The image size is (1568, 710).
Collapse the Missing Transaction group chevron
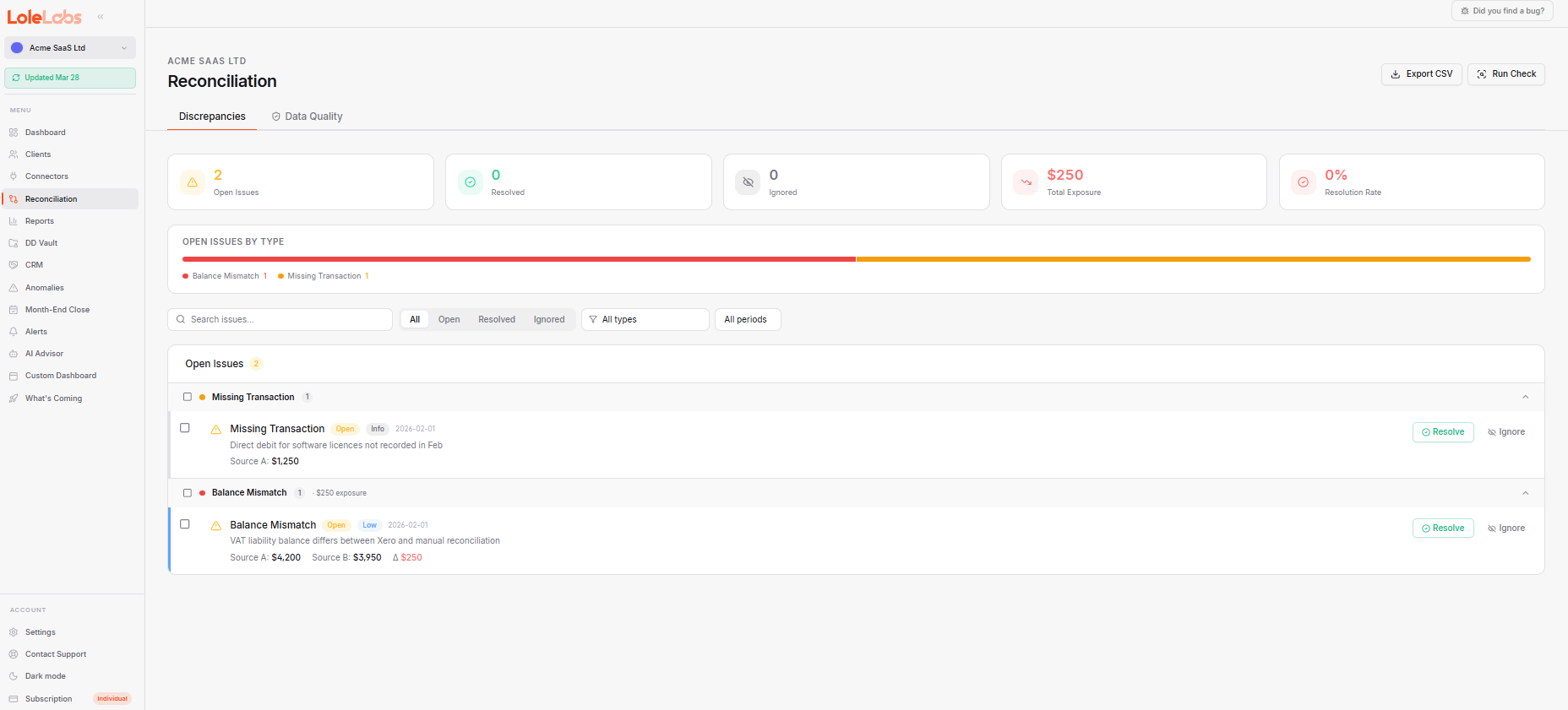[1525, 397]
